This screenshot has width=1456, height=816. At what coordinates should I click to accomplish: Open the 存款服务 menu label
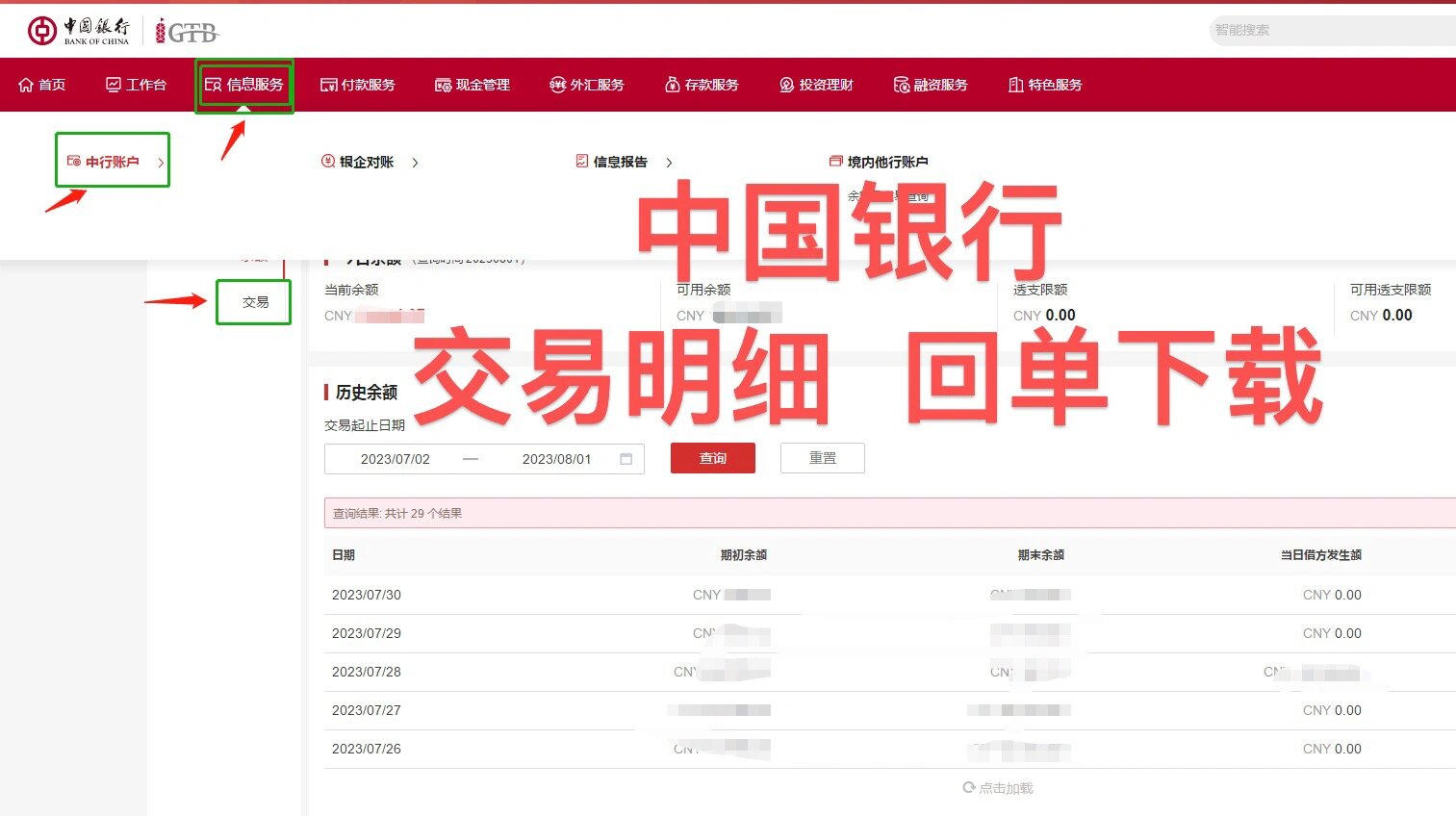tap(712, 85)
